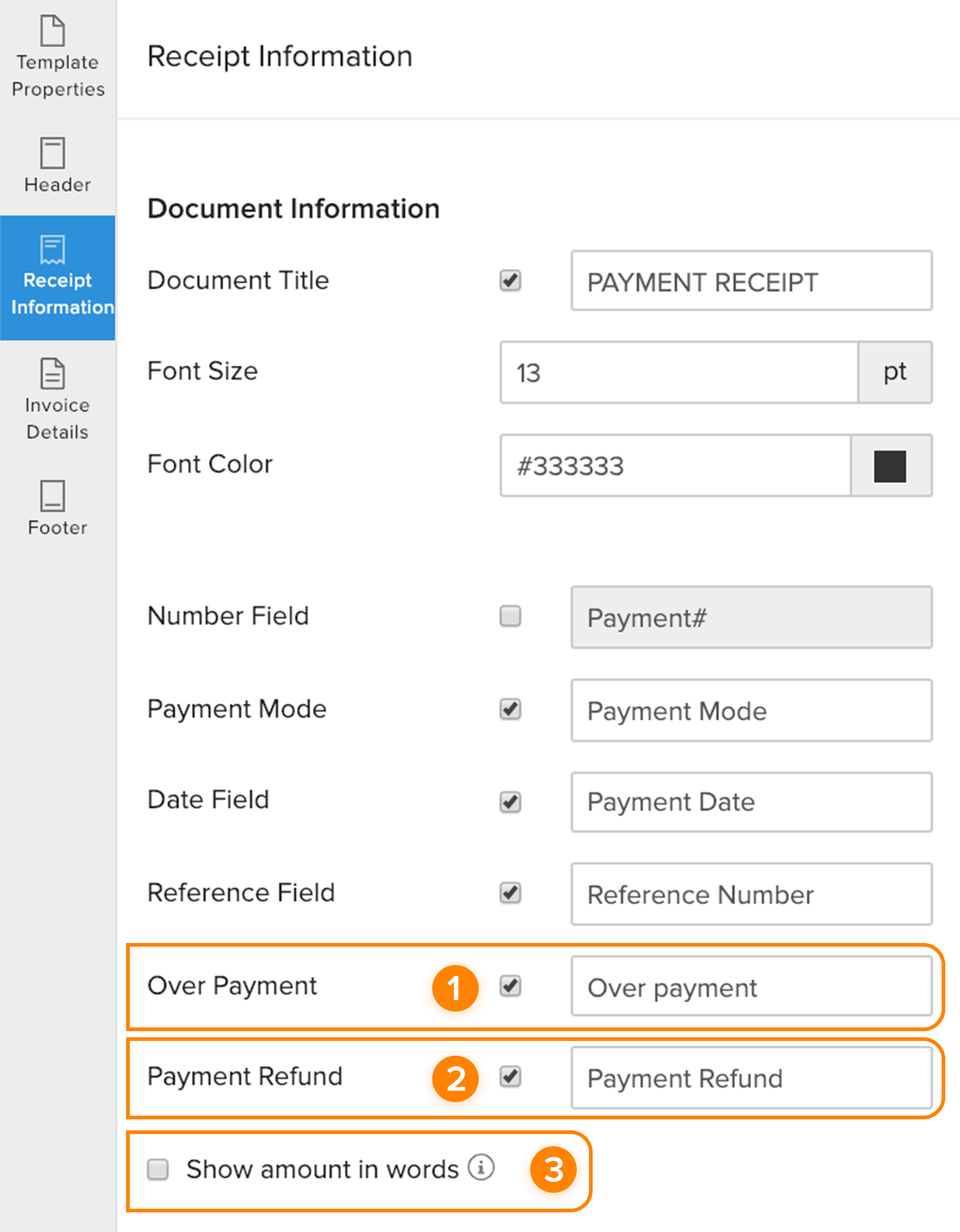Screen dimensions: 960x1232
Task: Focus the Font Size input field
Action: tap(678, 373)
